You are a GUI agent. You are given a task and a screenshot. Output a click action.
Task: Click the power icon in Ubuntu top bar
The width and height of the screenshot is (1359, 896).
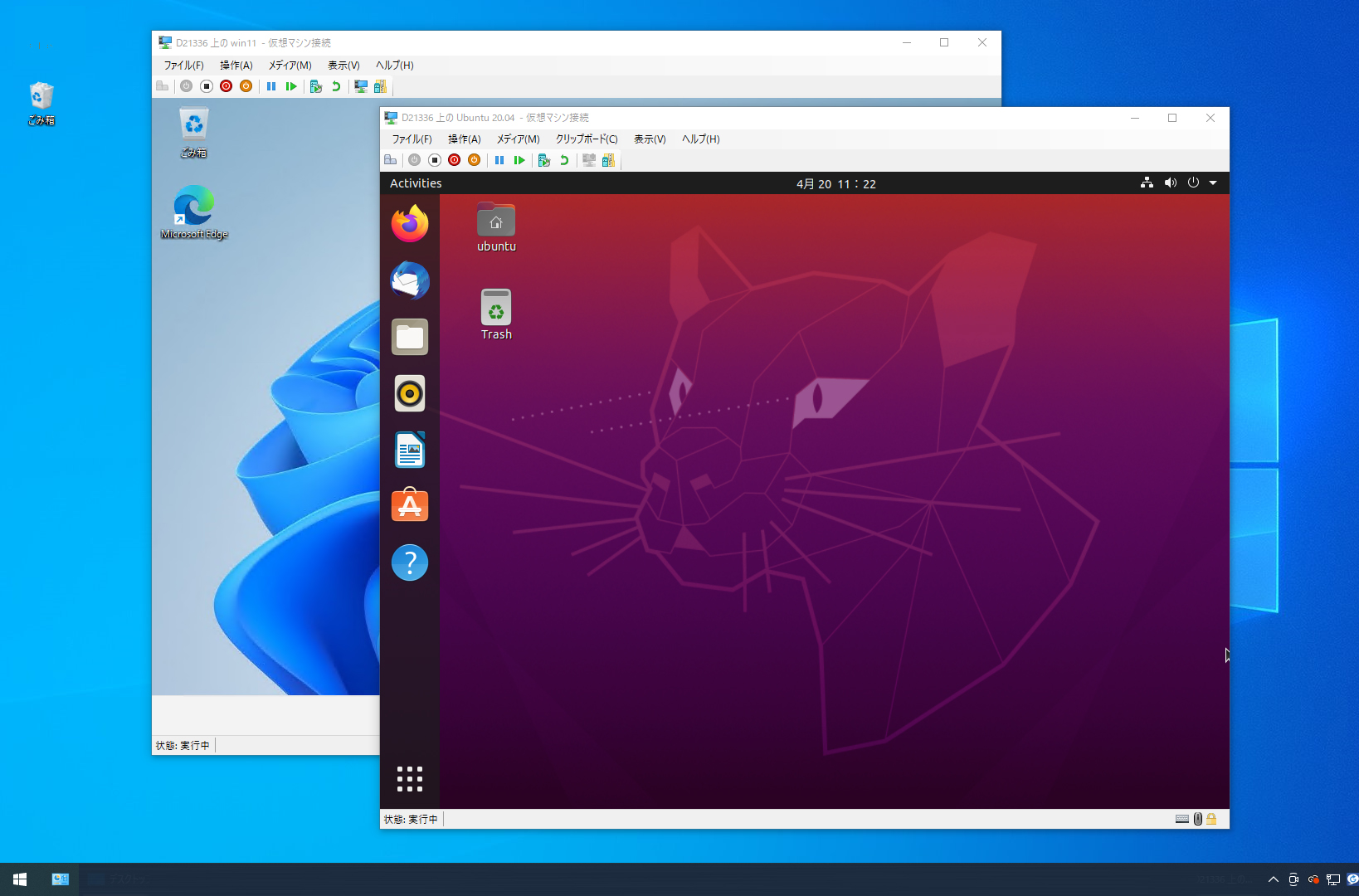[1193, 183]
